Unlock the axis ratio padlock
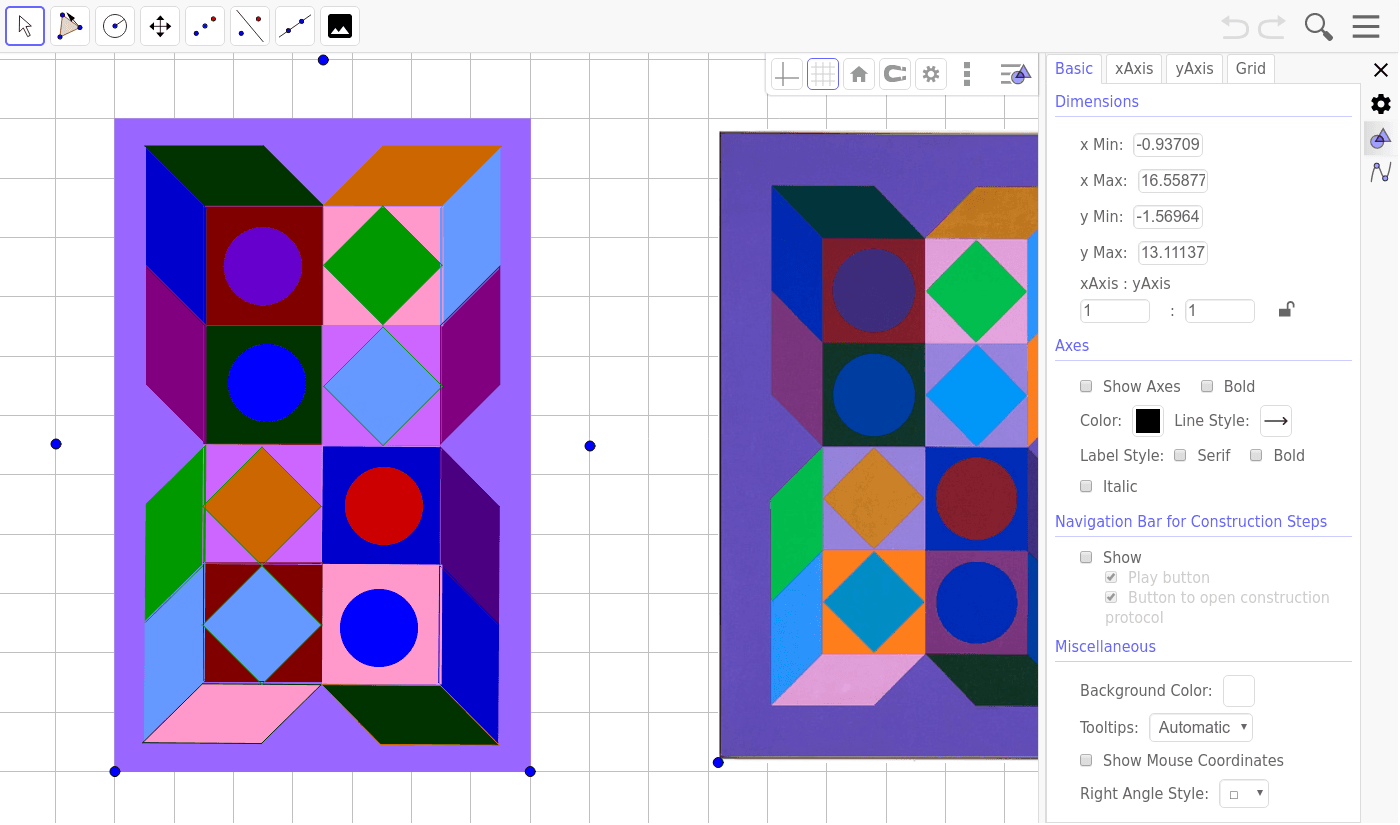The width and height of the screenshot is (1400, 825). (1286, 310)
